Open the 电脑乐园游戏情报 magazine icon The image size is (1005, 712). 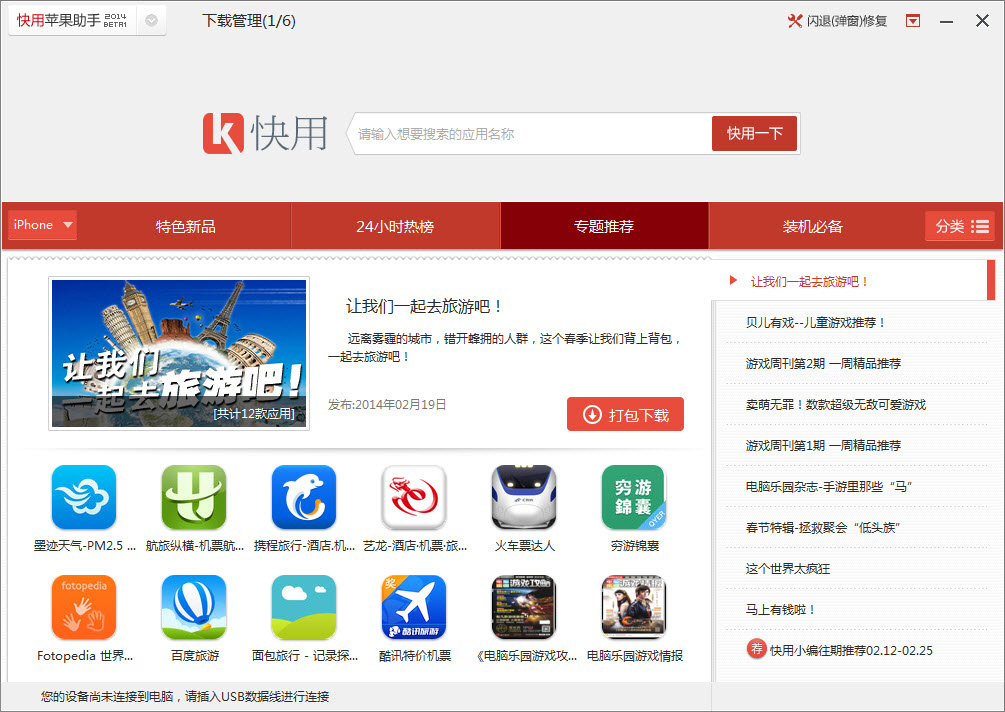coord(634,608)
